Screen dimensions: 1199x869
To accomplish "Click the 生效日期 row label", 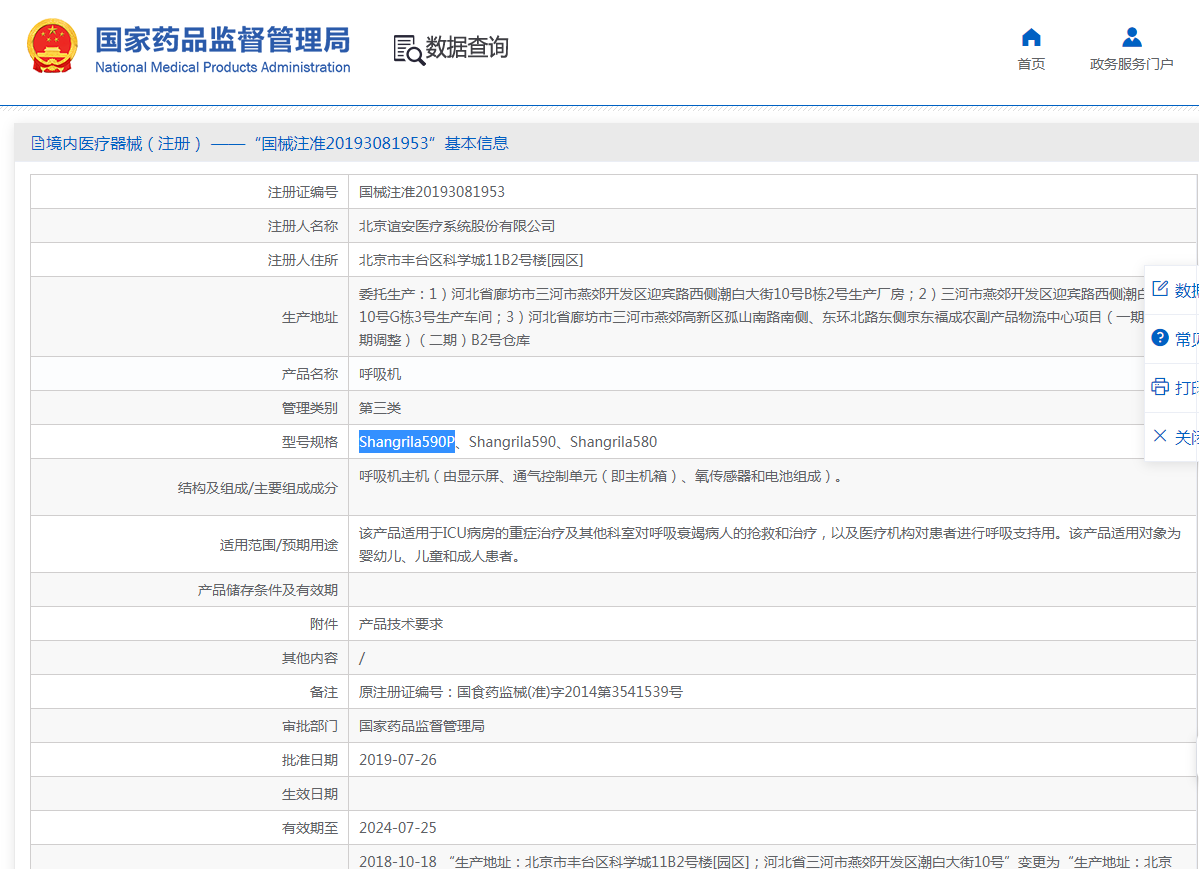I will point(310,794).
